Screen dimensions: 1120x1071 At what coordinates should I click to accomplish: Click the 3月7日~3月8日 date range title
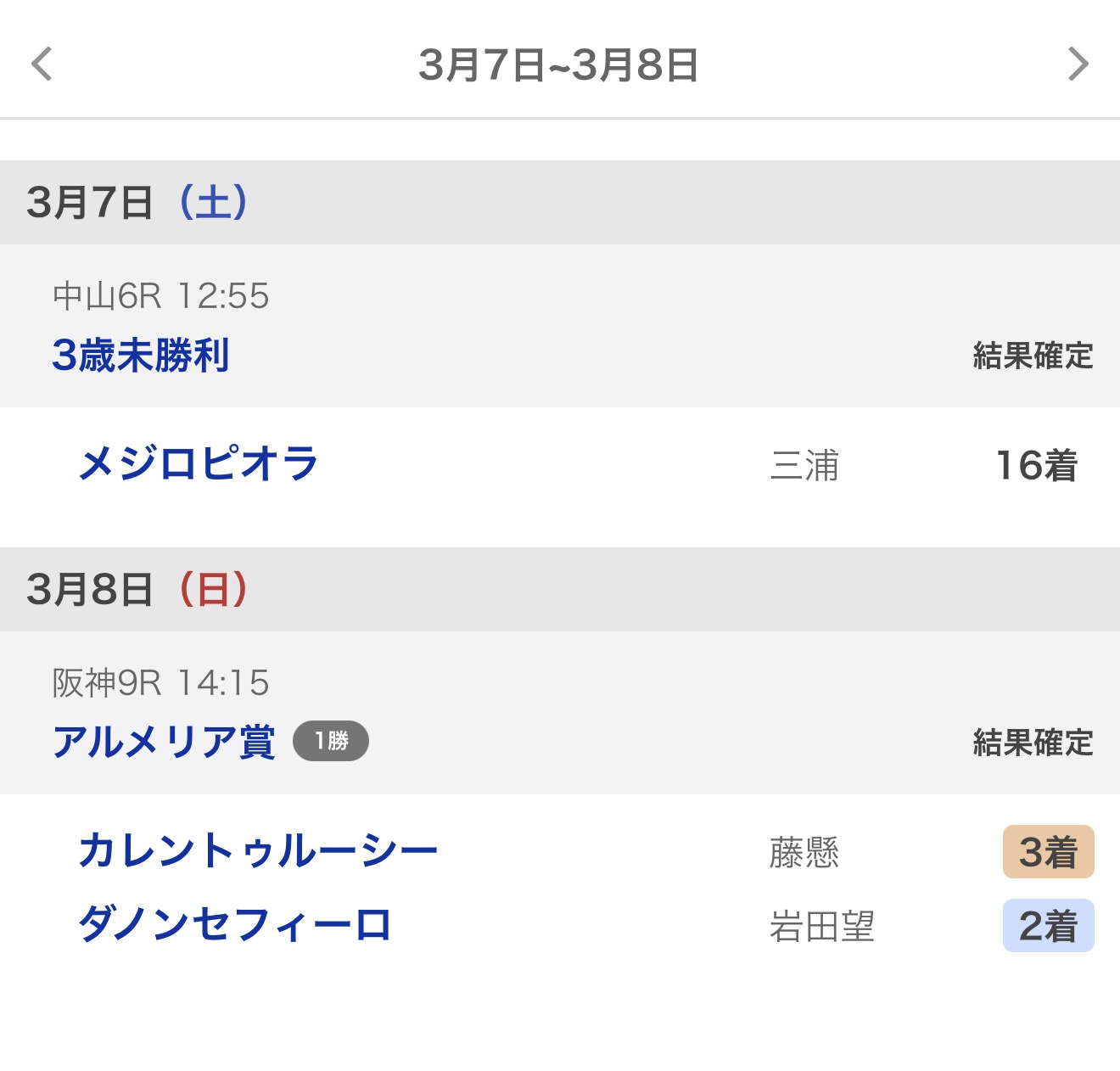click(x=558, y=65)
